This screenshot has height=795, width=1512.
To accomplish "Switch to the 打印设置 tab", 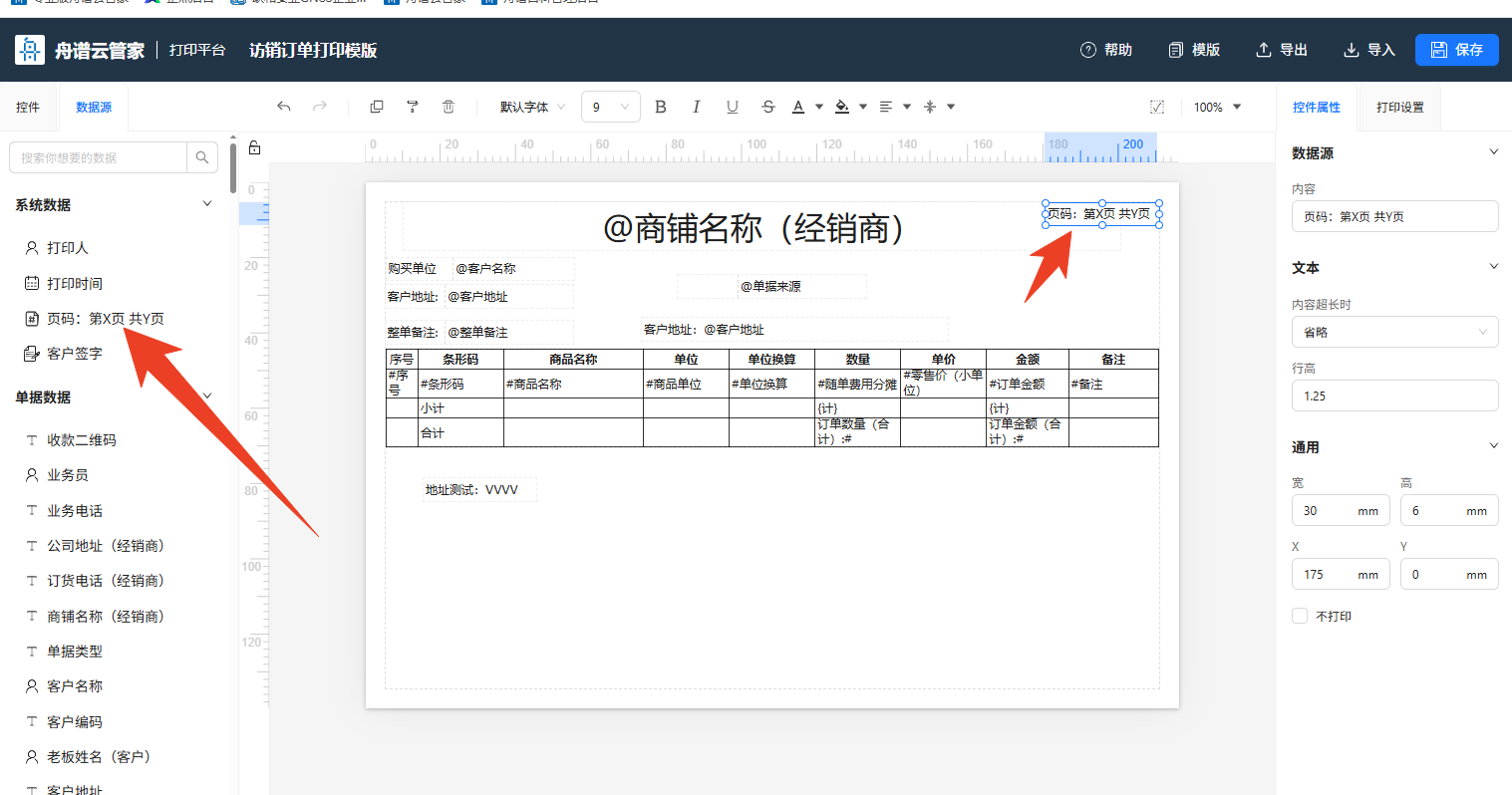I will [x=1400, y=108].
